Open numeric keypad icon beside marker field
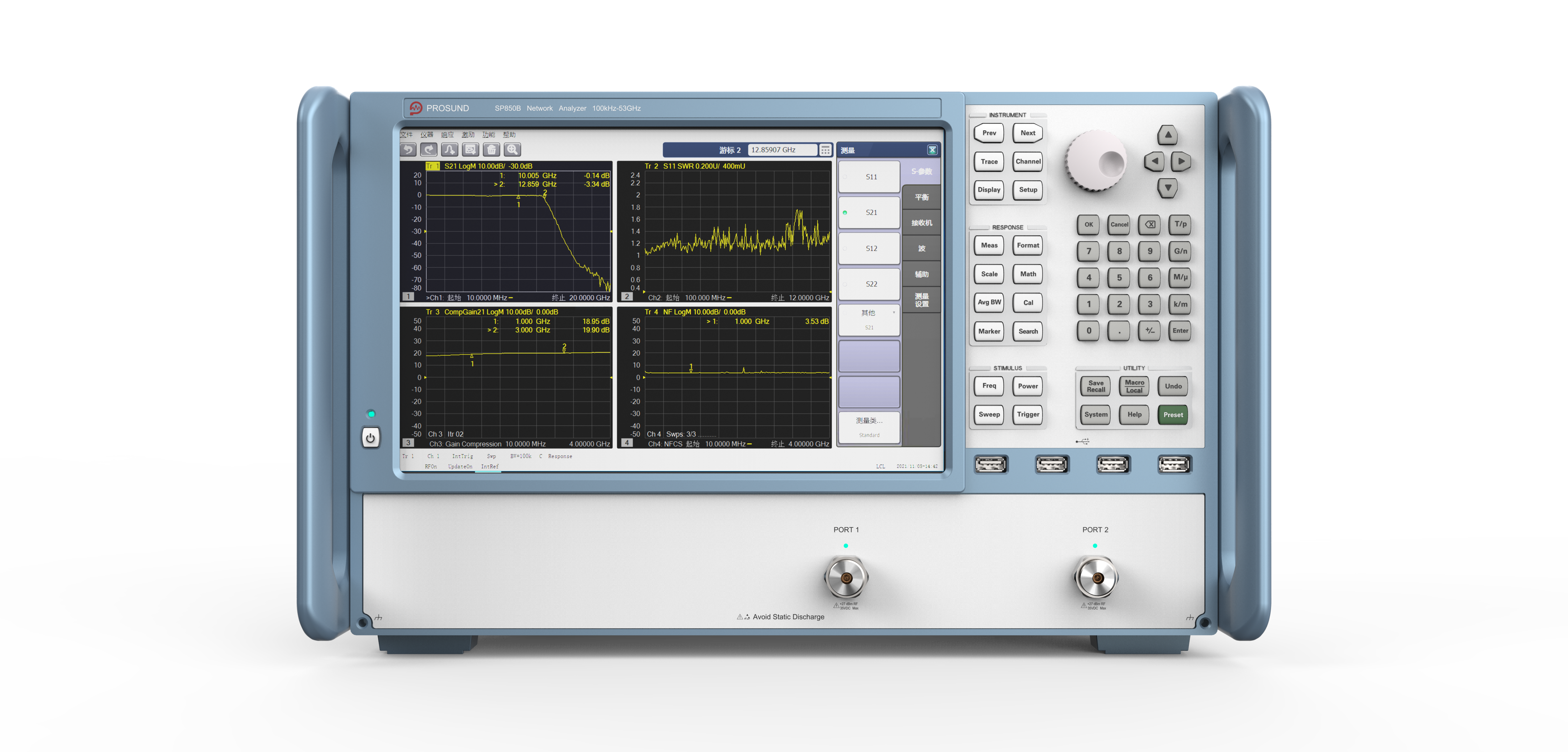Image resolution: width=1568 pixels, height=752 pixels. (825, 150)
